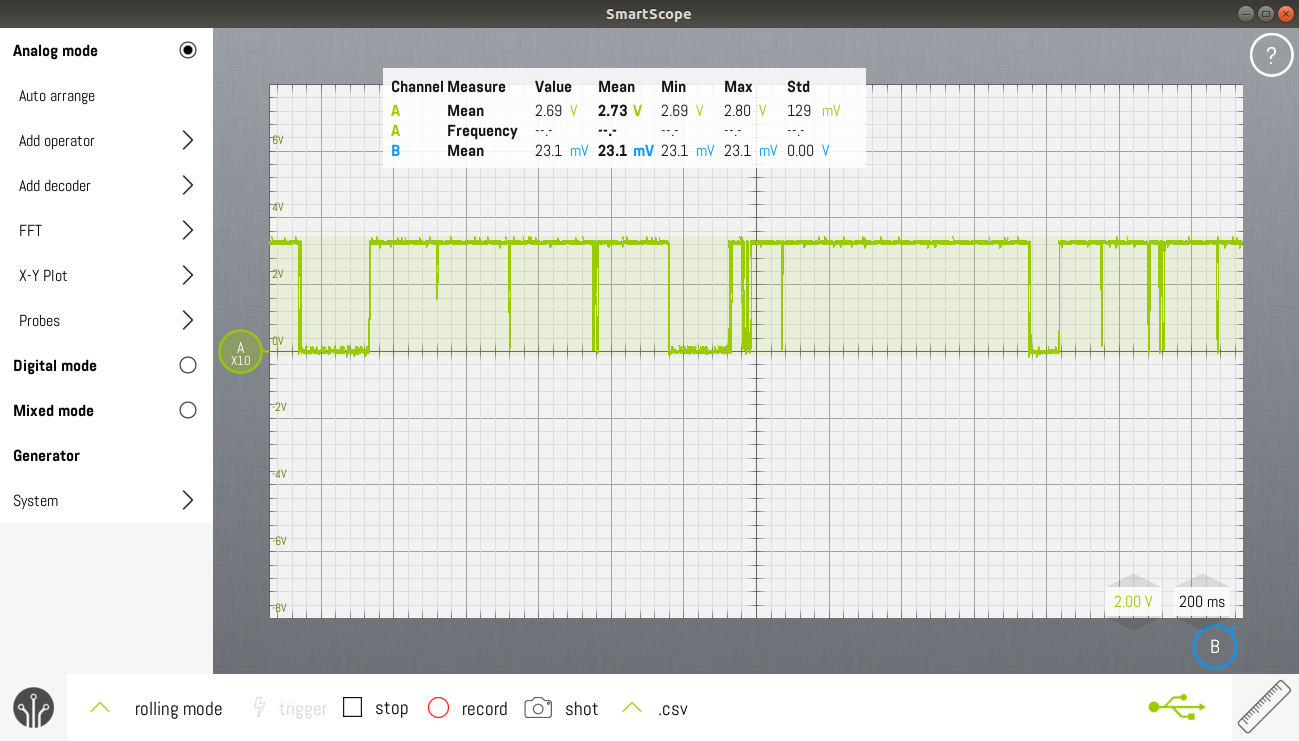Select the Mixed mode radio button
1299x741 pixels.
click(188, 410)
